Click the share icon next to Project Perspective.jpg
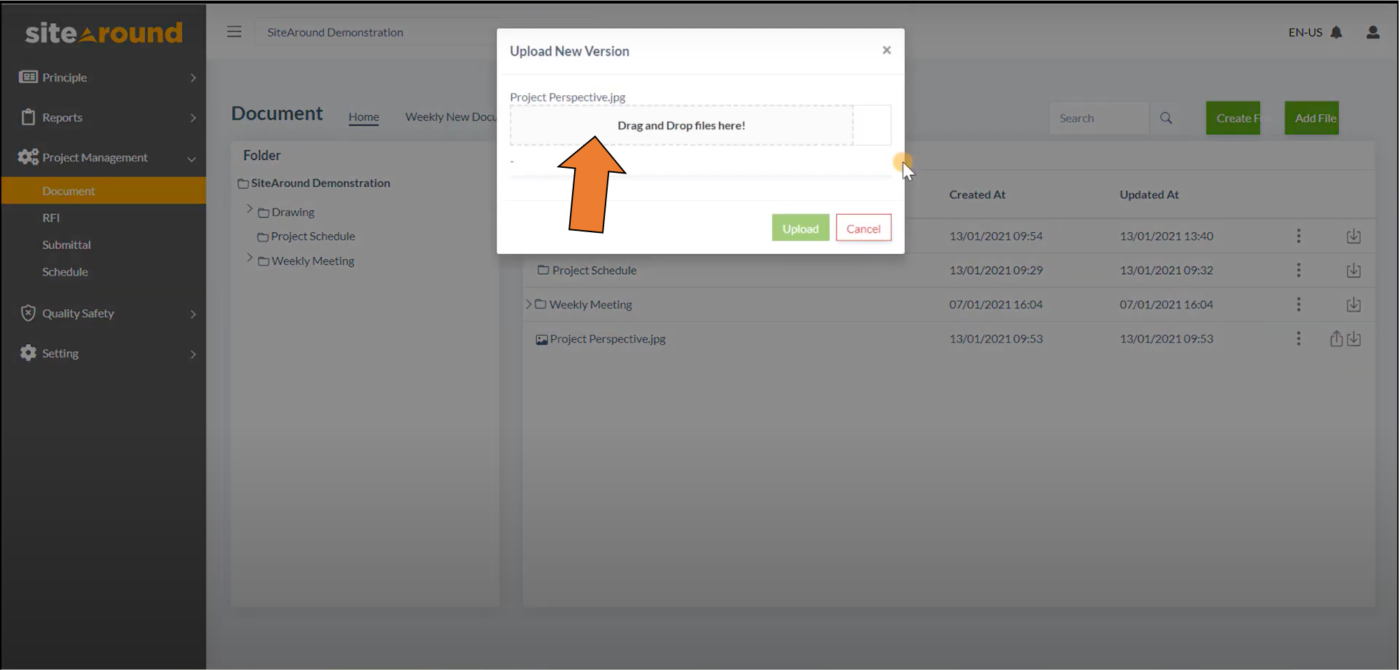This screenshot has height=670, width=1400. tap(1337, 338)
